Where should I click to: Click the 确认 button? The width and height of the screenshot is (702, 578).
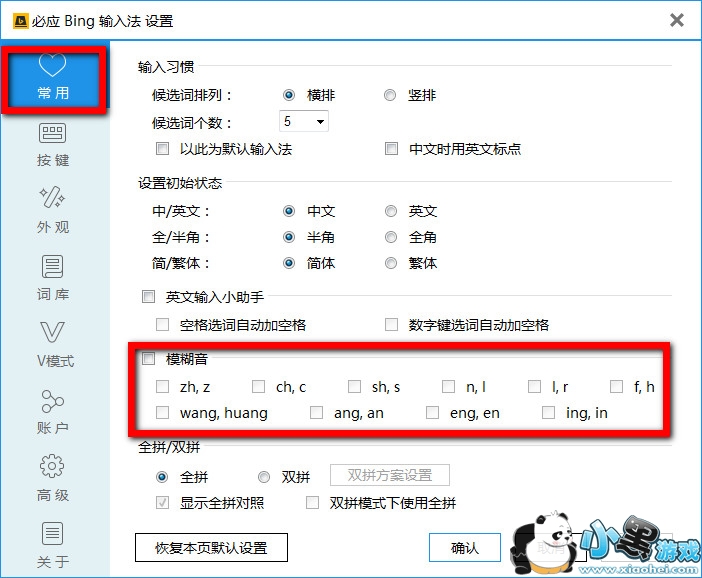(x=465, y=548)
